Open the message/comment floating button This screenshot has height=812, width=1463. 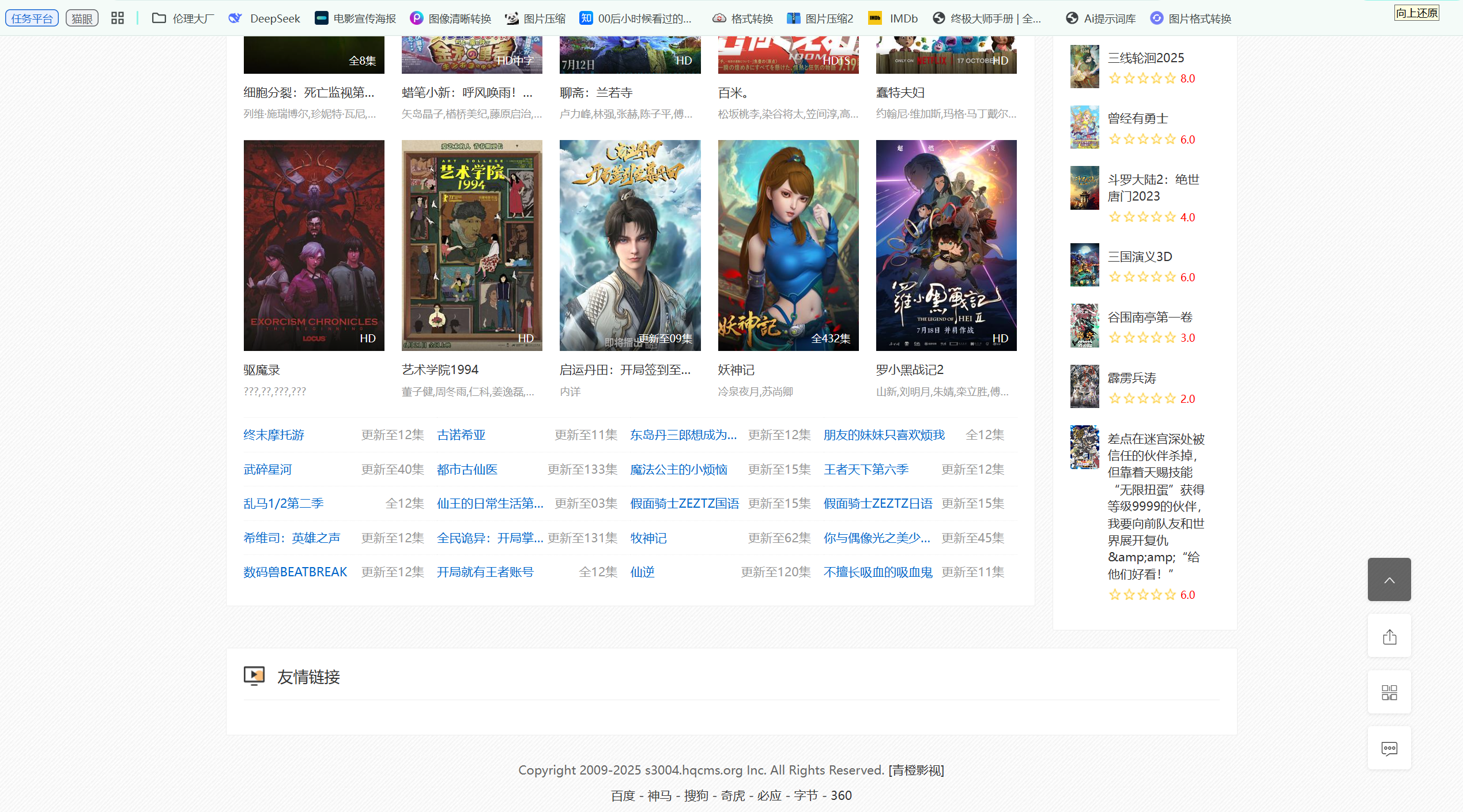tap(1389, 748)
